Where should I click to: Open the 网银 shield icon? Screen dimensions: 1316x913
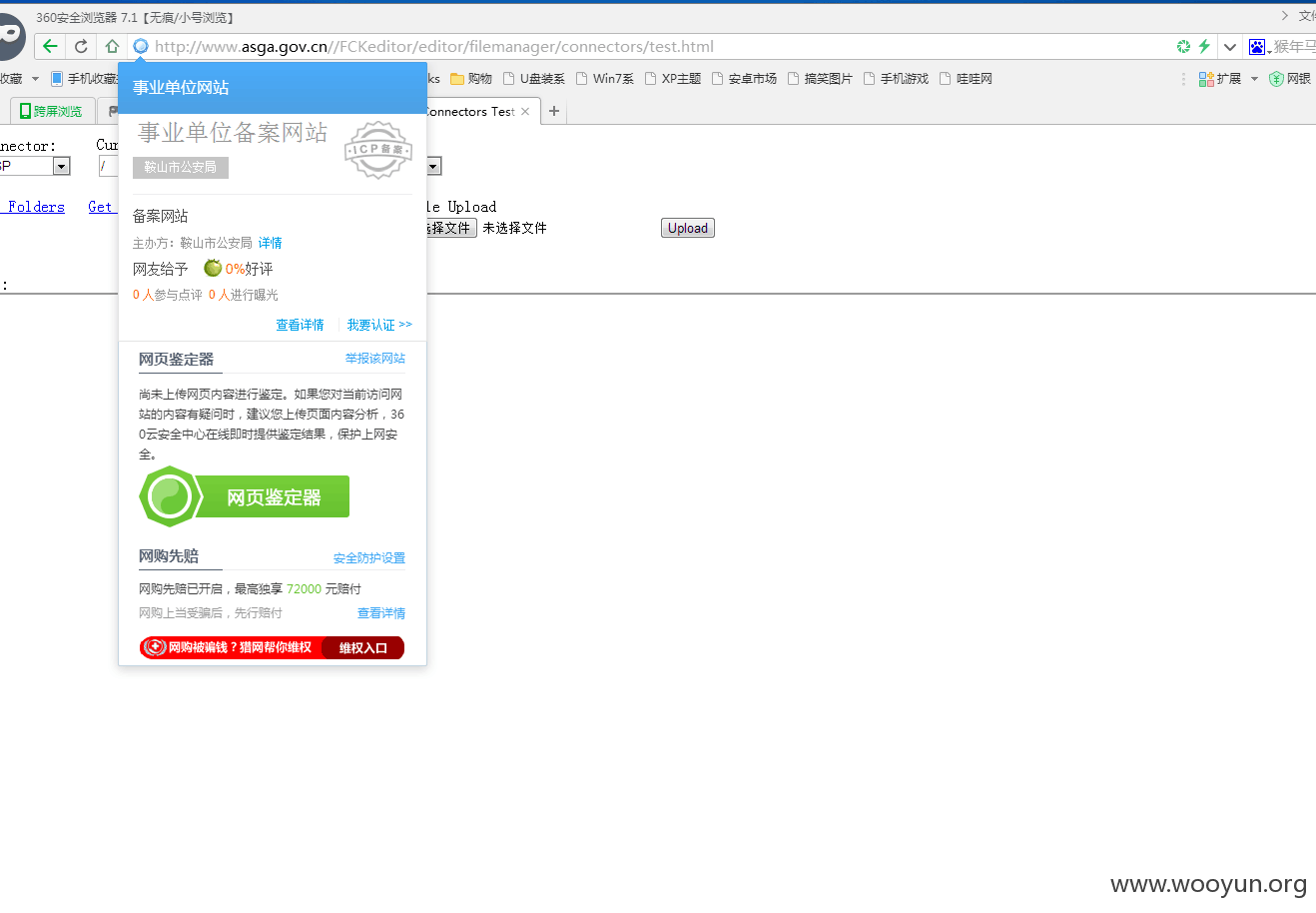click(x=1276, y=79)
